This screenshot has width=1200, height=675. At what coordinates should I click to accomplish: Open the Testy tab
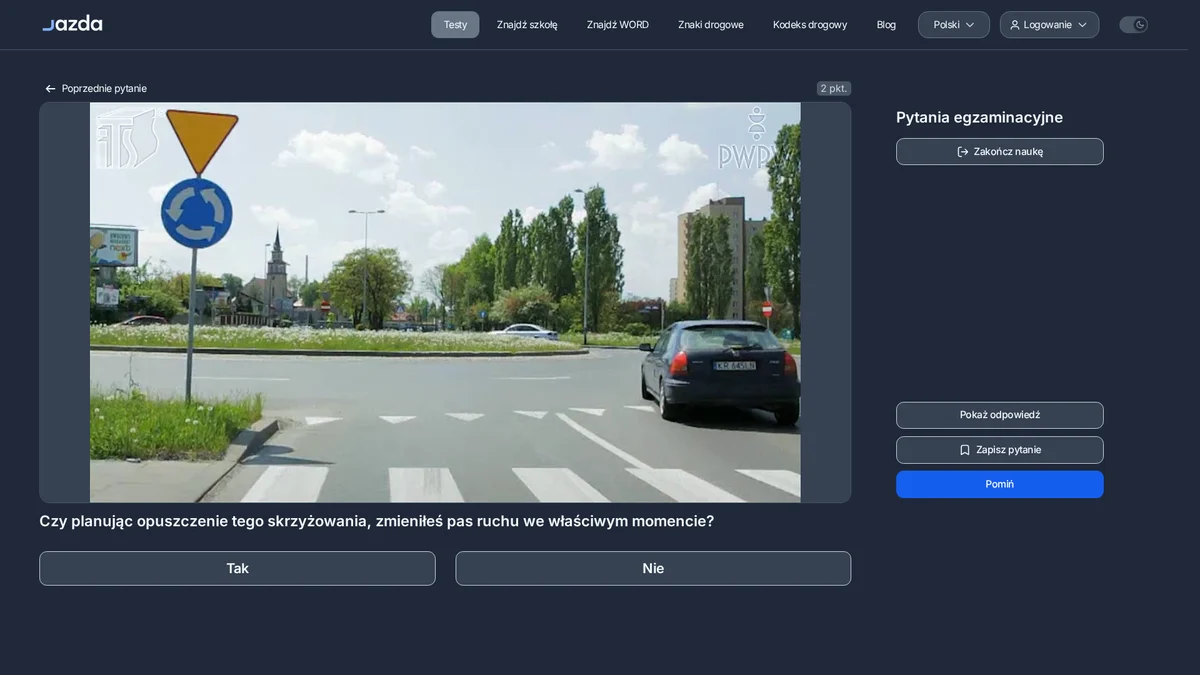tap(455, 25)
